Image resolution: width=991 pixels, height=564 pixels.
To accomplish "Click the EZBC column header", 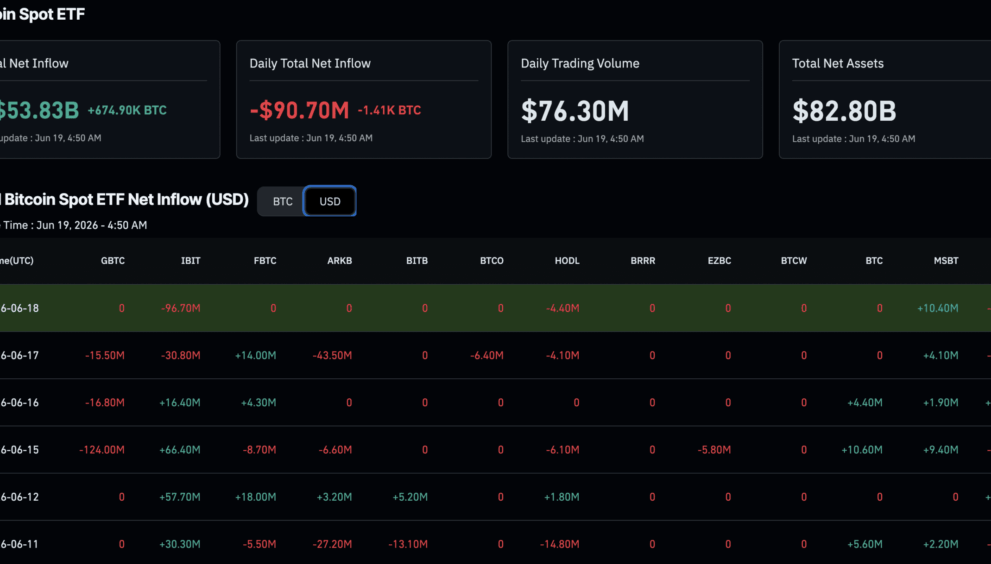I will [x=719, y=261].
